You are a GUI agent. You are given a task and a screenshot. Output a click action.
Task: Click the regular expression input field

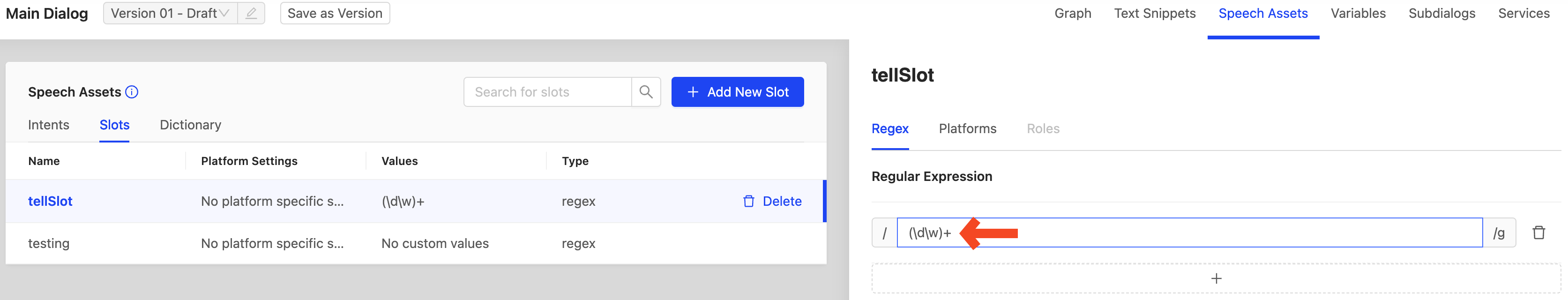[x=1189, y=232]
